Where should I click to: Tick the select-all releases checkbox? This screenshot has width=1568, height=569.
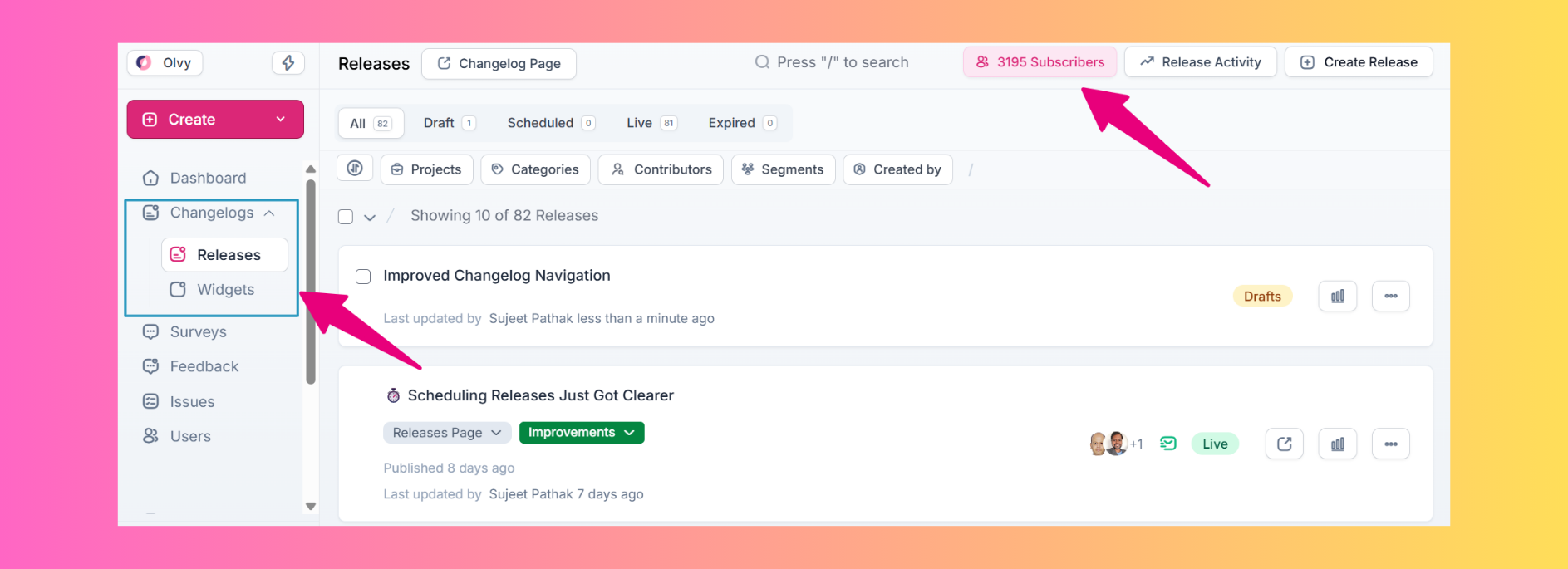click(346, 217)
